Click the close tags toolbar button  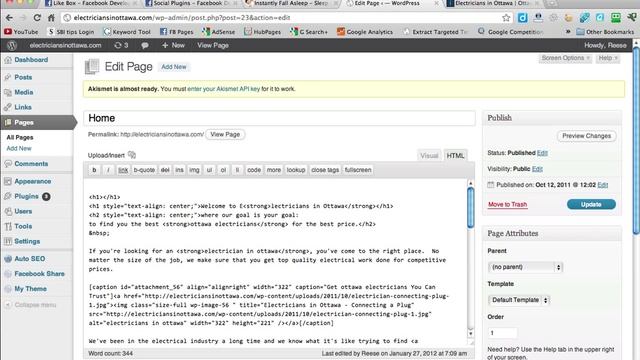[325, 170]
